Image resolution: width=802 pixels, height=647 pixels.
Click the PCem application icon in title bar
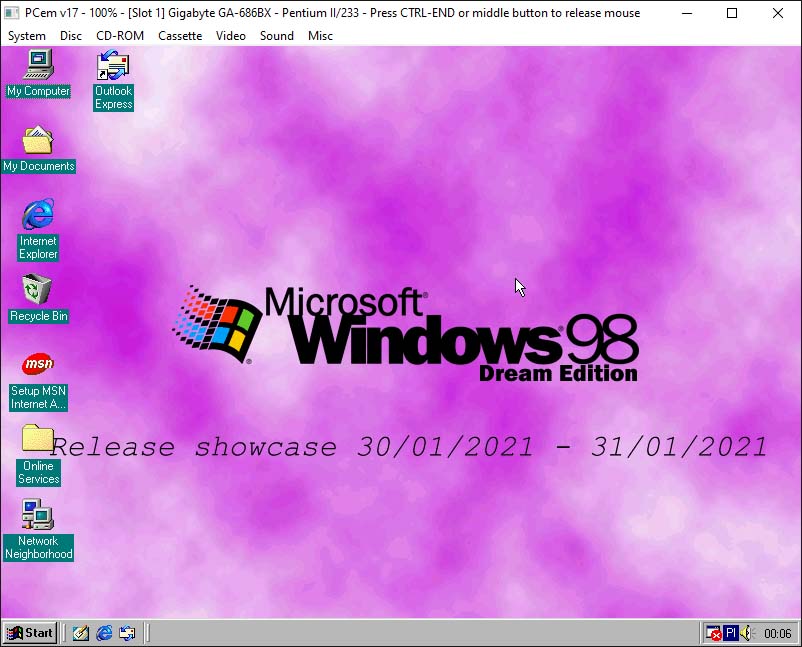(x=11, y=13)
